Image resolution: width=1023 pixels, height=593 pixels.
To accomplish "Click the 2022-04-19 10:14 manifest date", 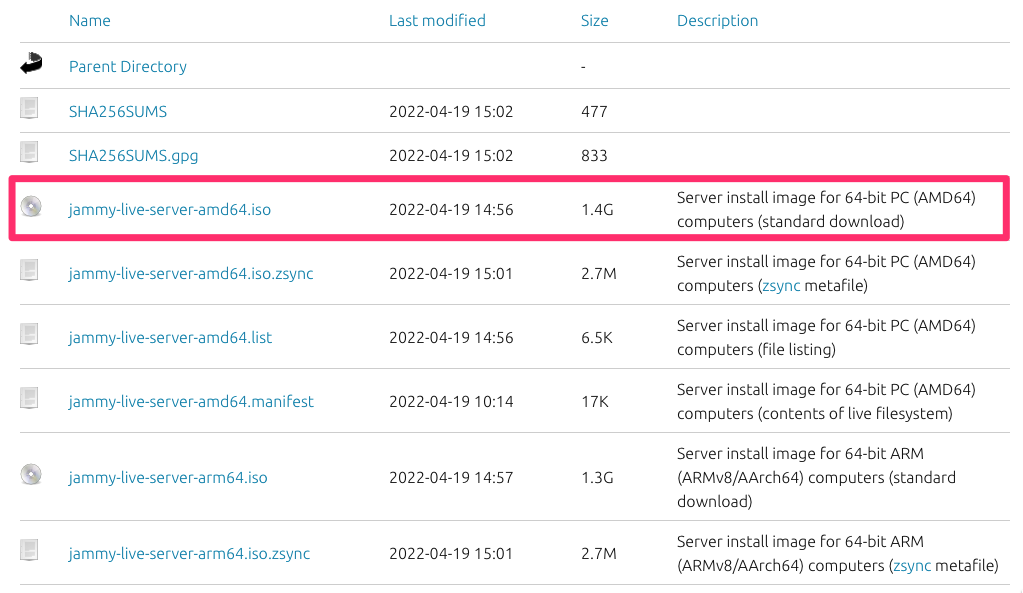I will 451,402.
